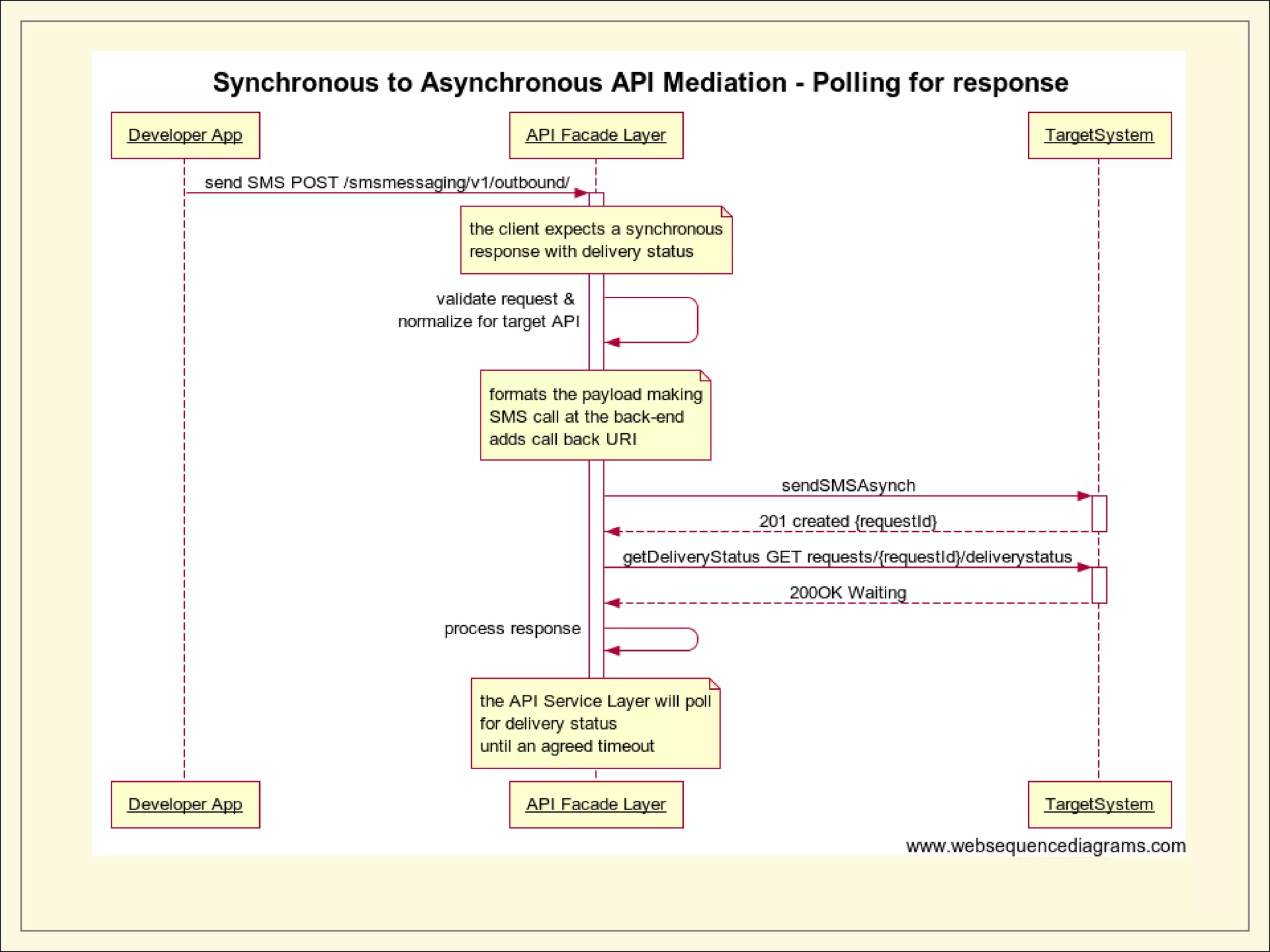Image resolution: width=1270 pixels, height=952 pixels.
Task: Click the 'send SMS POST' message label
Action: point(386,182)
